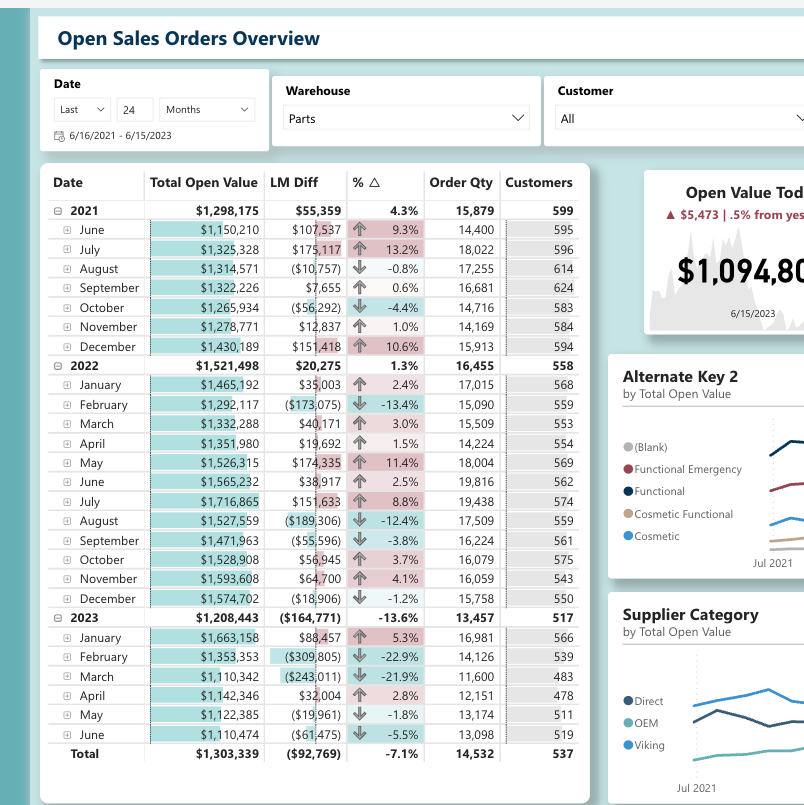The width and height of the screenshot is (804, 805).
Task: Select the Functional Emergency legend swatch
Action: click(x=628, y=469)
